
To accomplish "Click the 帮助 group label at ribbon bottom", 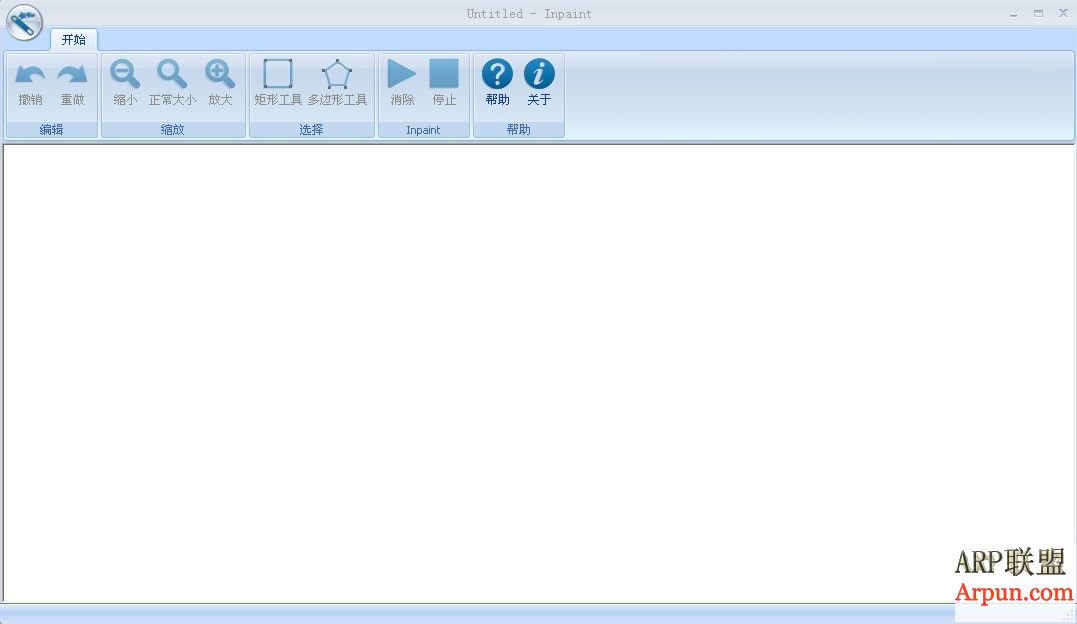I will point(519,129).
